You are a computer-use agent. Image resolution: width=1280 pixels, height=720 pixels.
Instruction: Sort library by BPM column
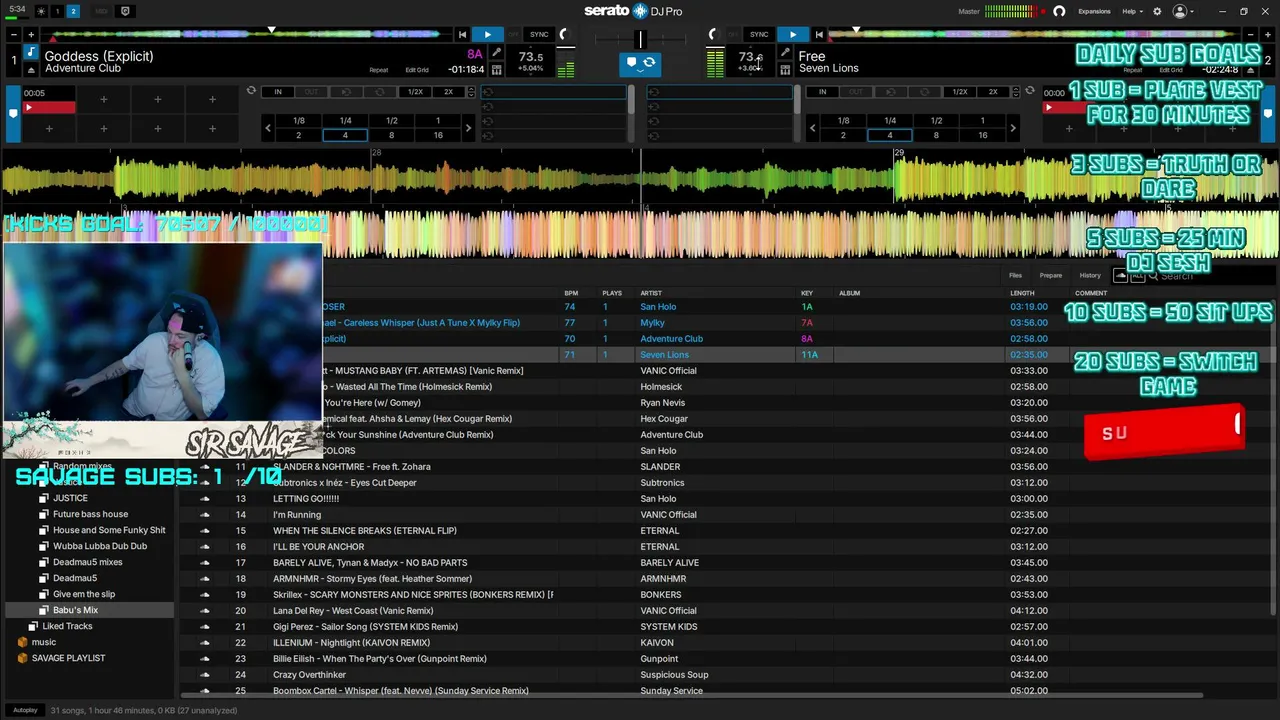571,293
